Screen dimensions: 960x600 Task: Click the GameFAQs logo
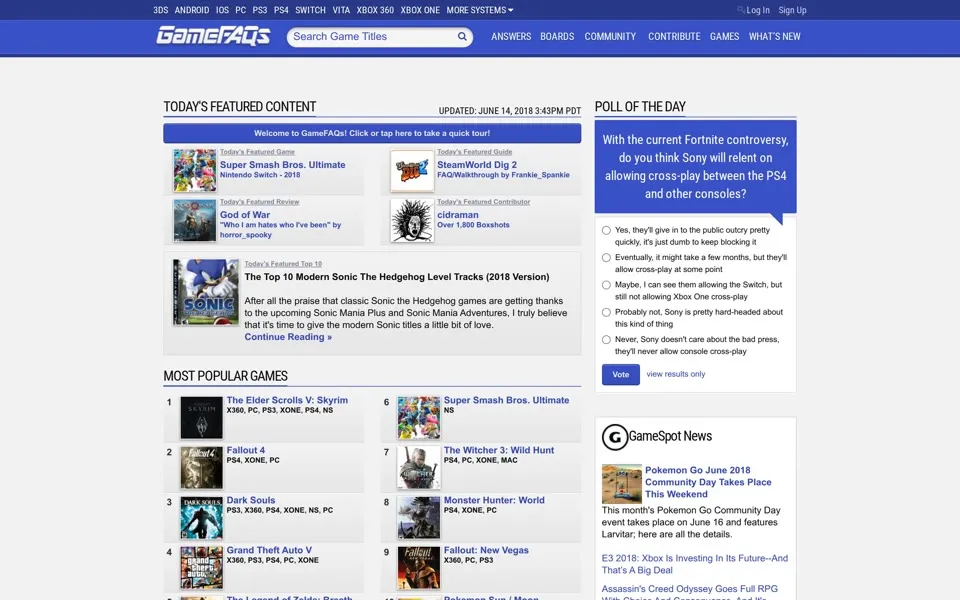click(x=213, y=36)
